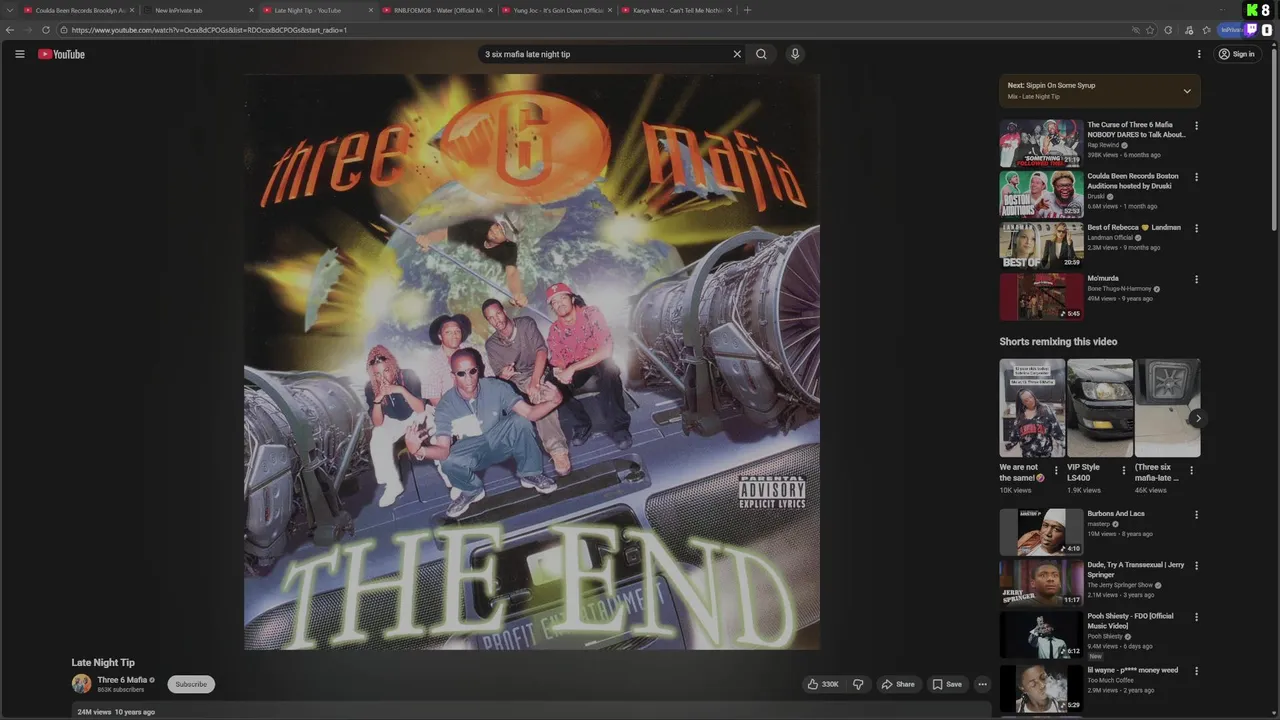Open the favorites list icon

click(x=1207, y=30)
